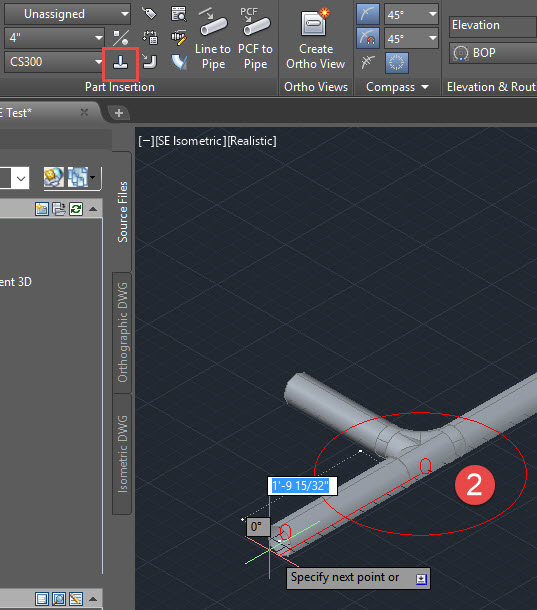Click the Elevation input field
Viewport: 537px width, 610px height.
(x=493, y=26)
